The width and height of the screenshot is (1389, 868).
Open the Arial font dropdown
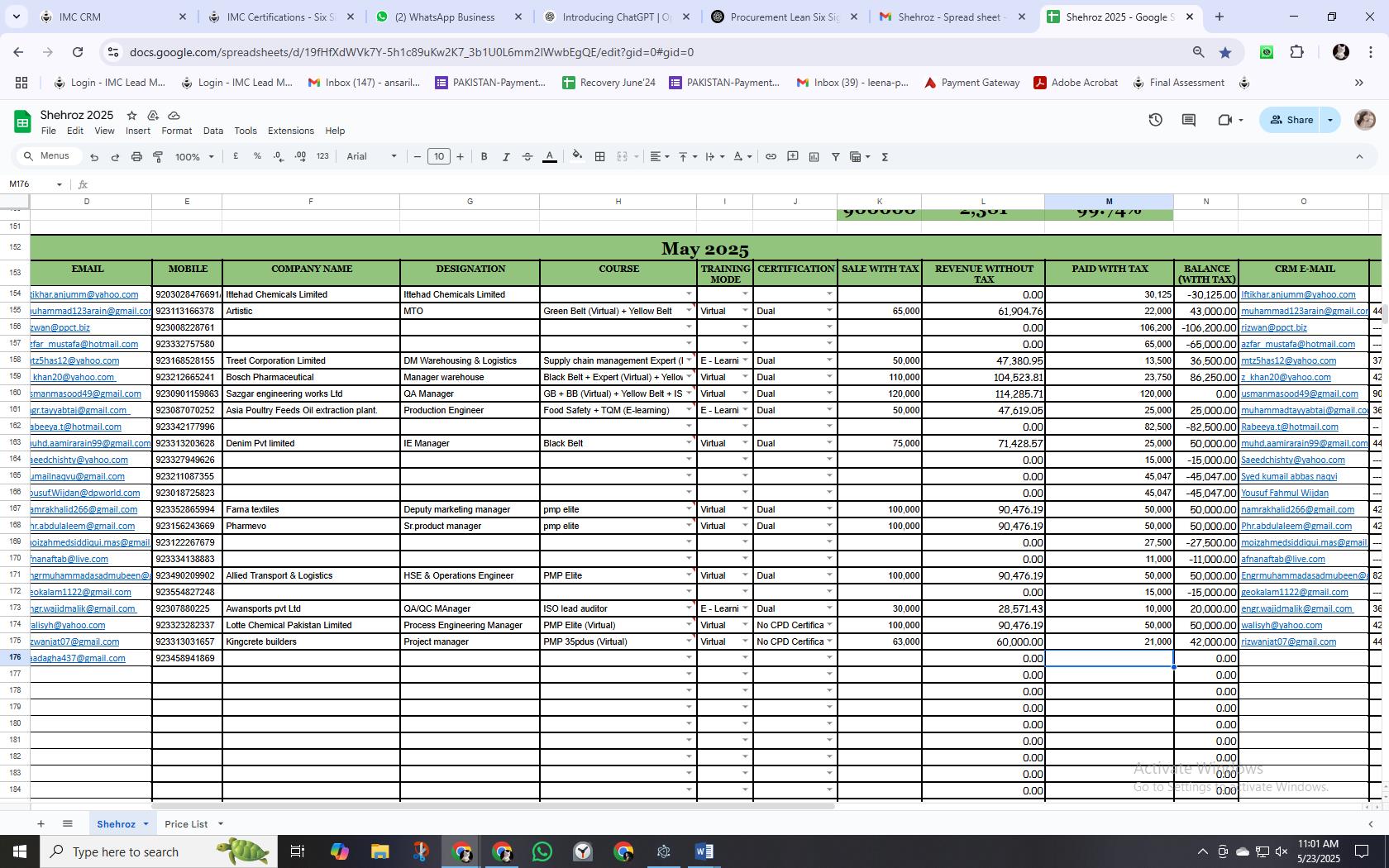pos(371,156)
